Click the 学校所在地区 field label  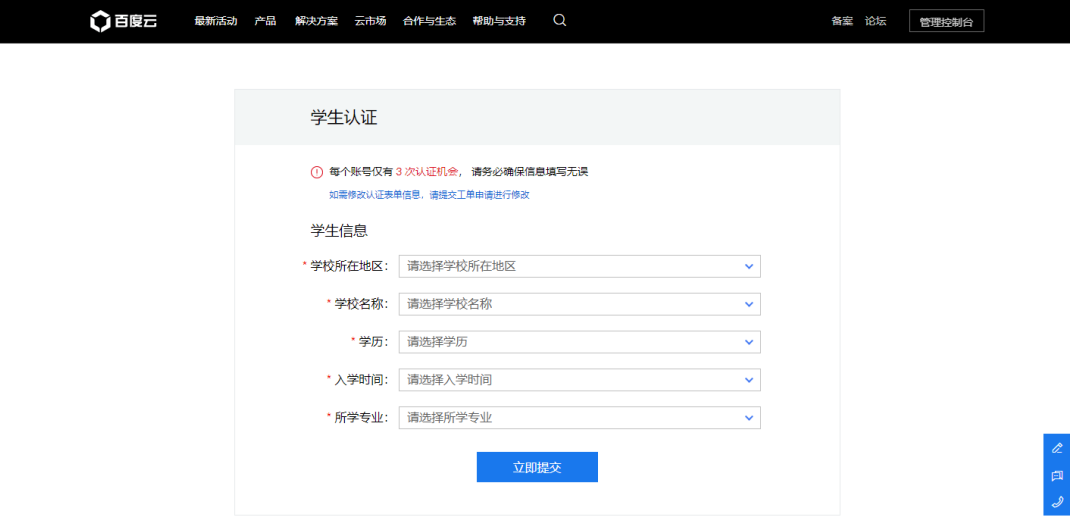click(349, 266)
